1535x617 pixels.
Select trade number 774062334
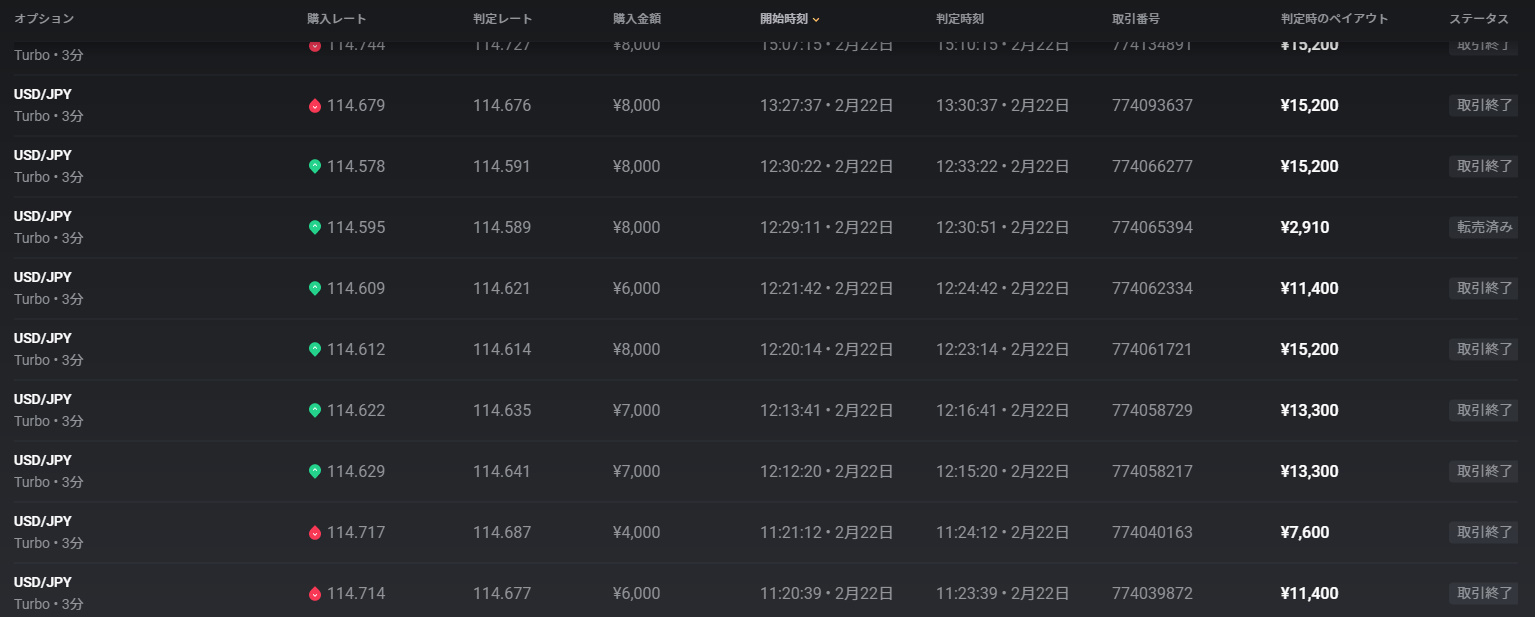(1152, 289)
